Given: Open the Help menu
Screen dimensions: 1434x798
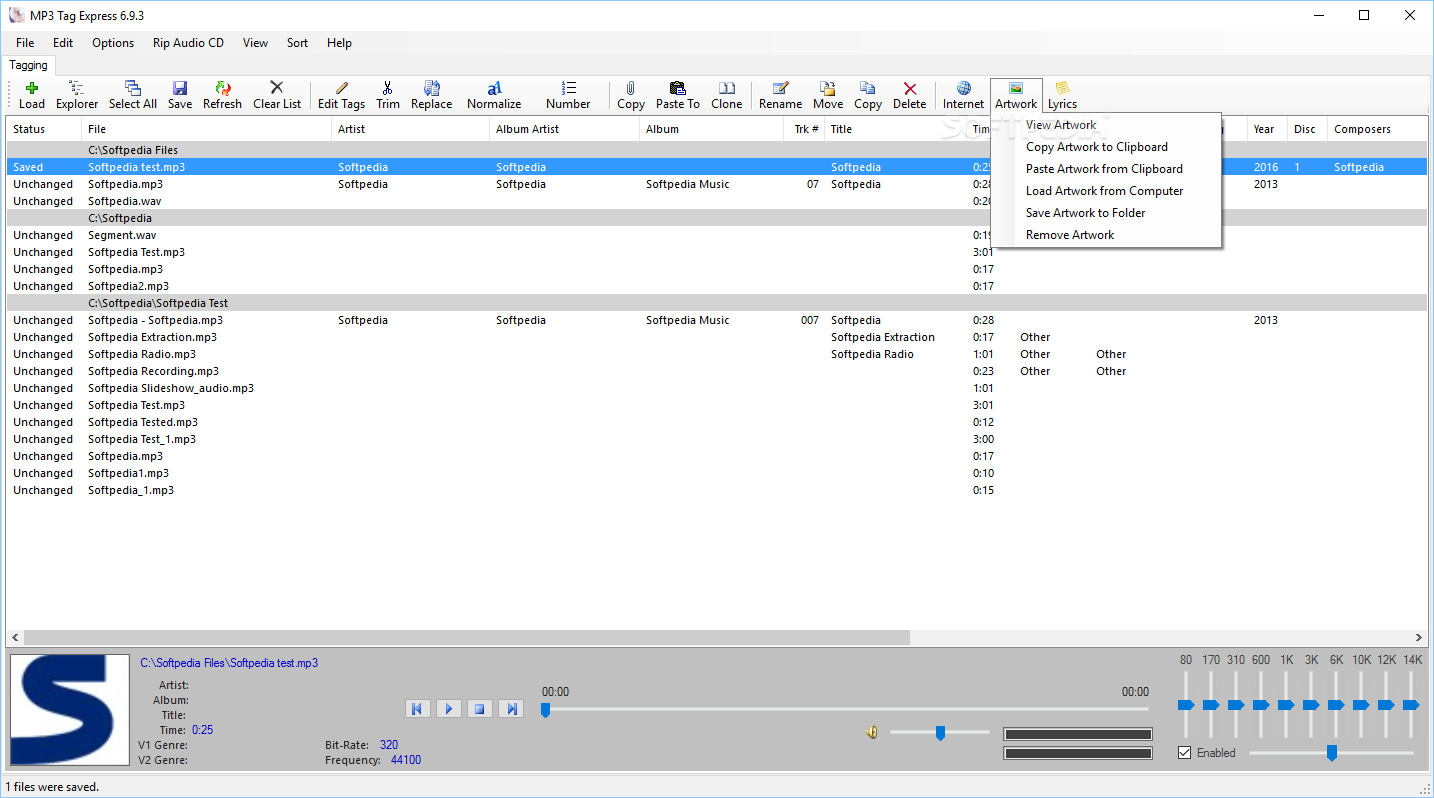Looking at the screenshot, I should pyautogui.click(x=339, y=43).
